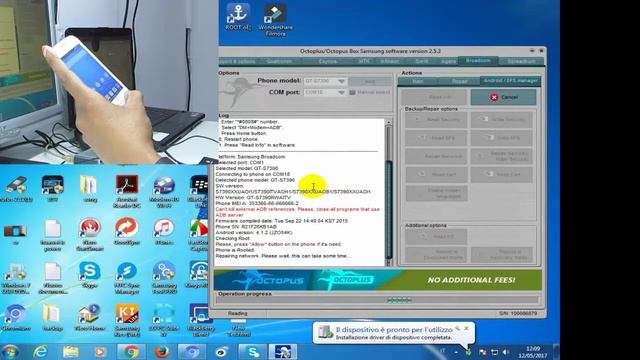Image resolution: width=640 pixels, height=360 pixels.
Task: Open the Spreadtrum platform tab
Action: tap(521, 61)
